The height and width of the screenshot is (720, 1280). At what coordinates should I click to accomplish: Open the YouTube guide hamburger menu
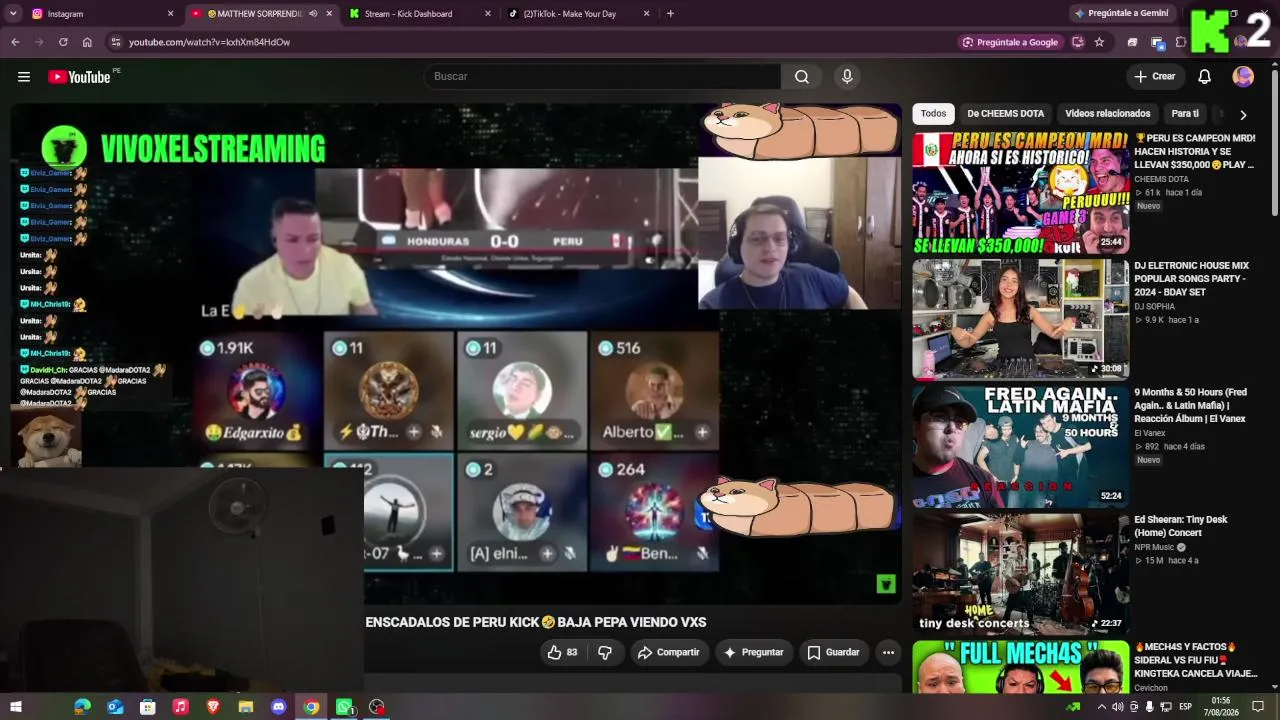(24, 77)
